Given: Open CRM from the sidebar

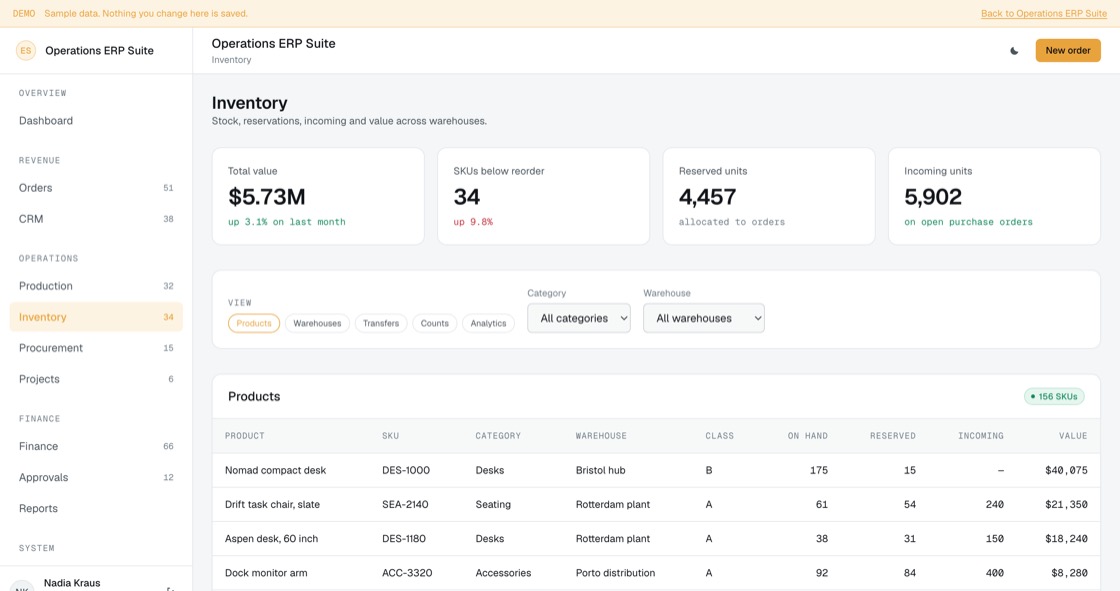Looking at the screenshot, I should [96, 219].
